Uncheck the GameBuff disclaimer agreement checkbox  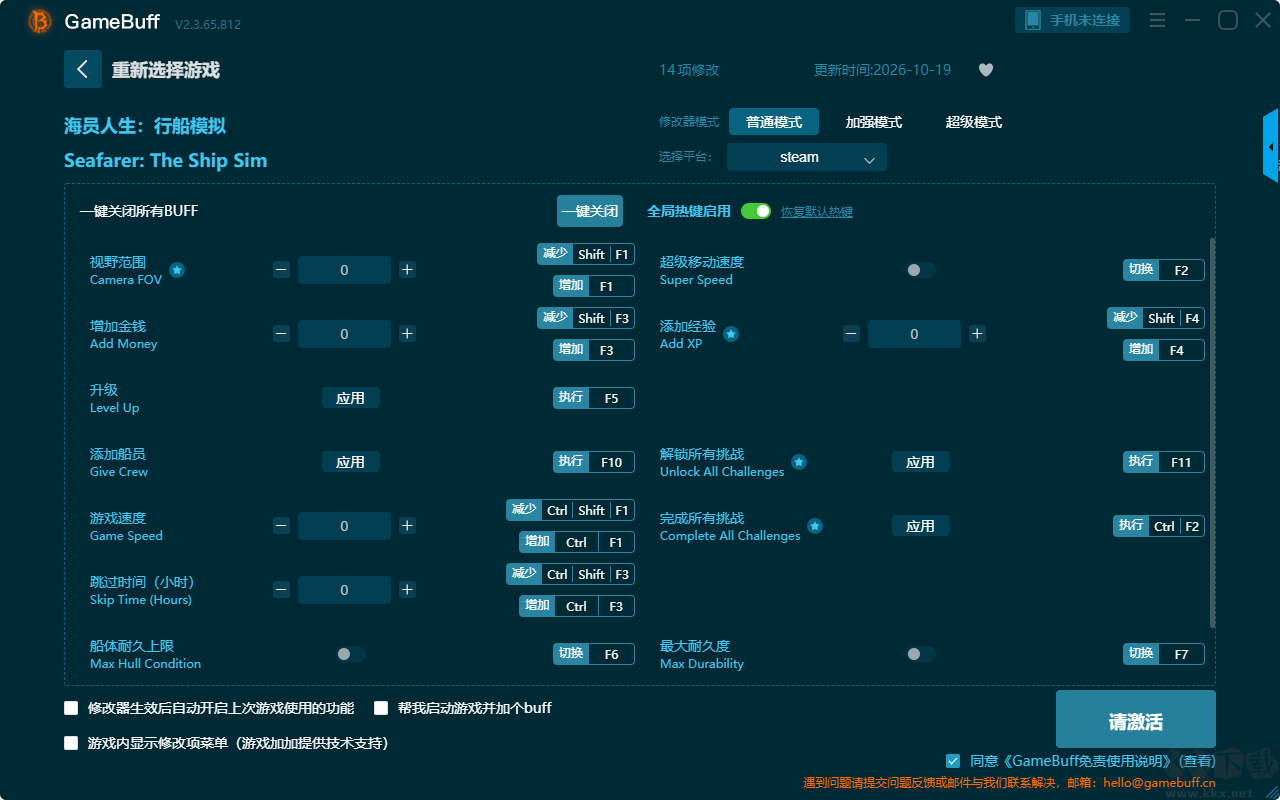[x=953, y=761]
